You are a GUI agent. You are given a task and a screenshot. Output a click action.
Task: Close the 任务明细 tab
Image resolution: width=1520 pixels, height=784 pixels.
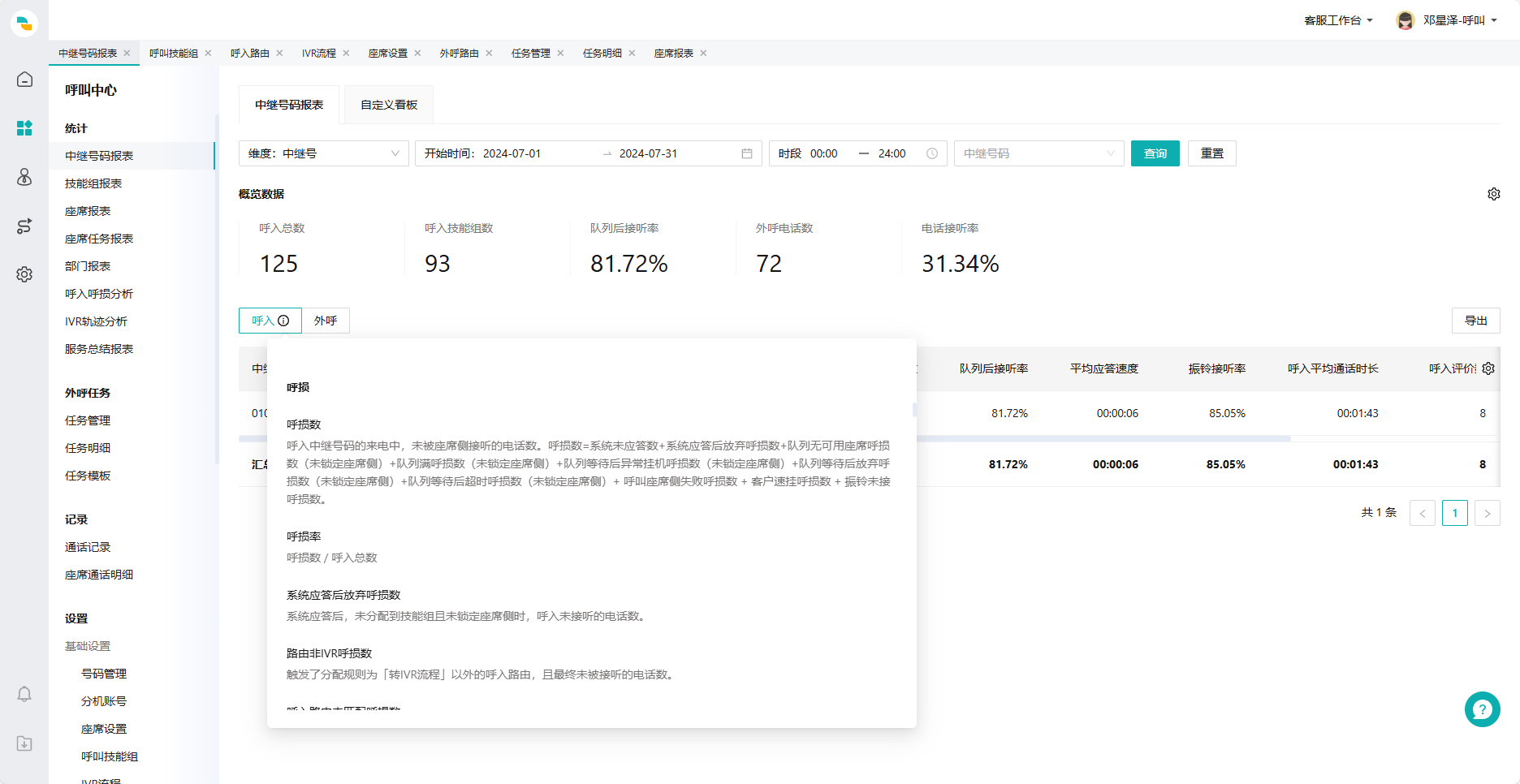pyautogui.click(x=632, y=53)
